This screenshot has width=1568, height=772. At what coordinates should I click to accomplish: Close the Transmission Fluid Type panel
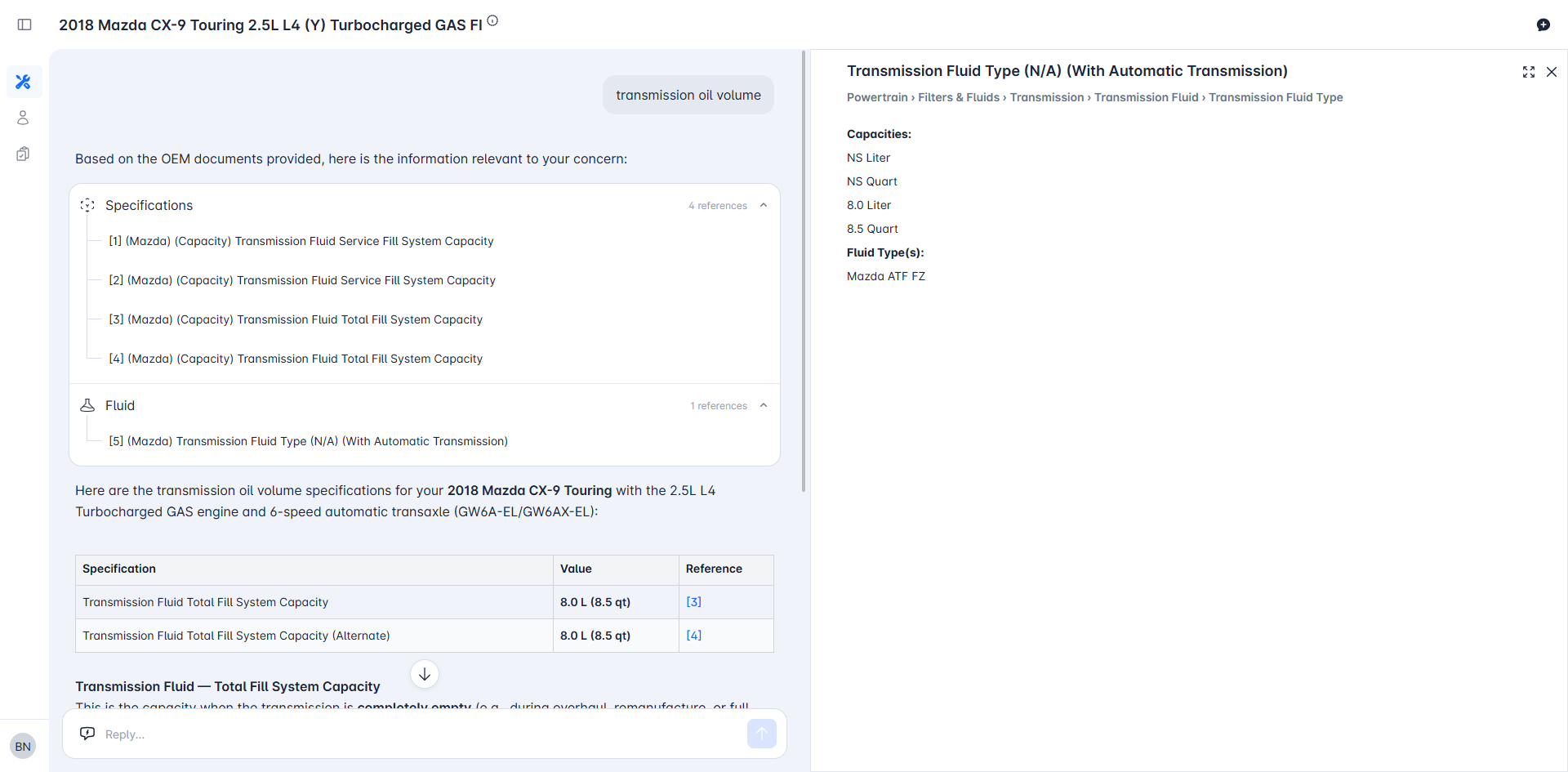(x=1552, y=72)
